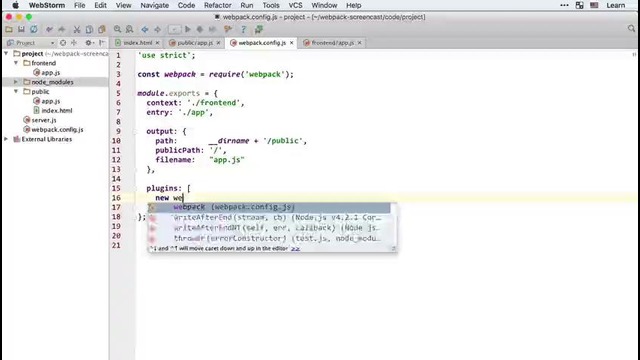
Task: Expand the node_modules folder
Action: coord(16,82)
